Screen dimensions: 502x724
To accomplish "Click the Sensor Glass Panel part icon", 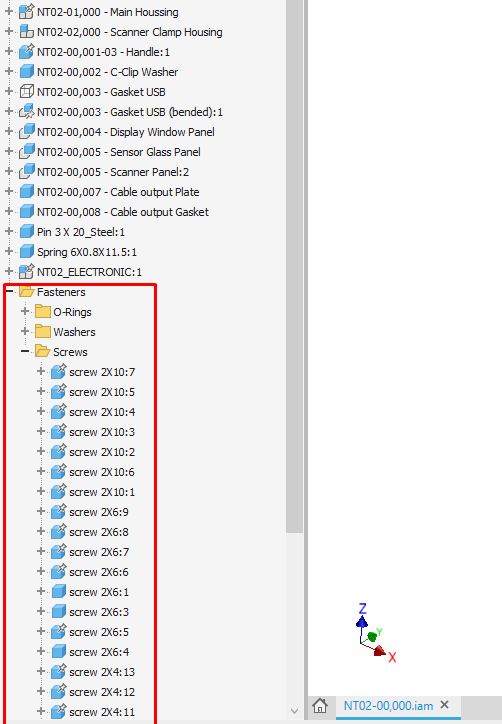I will click(x=27, y=151).
